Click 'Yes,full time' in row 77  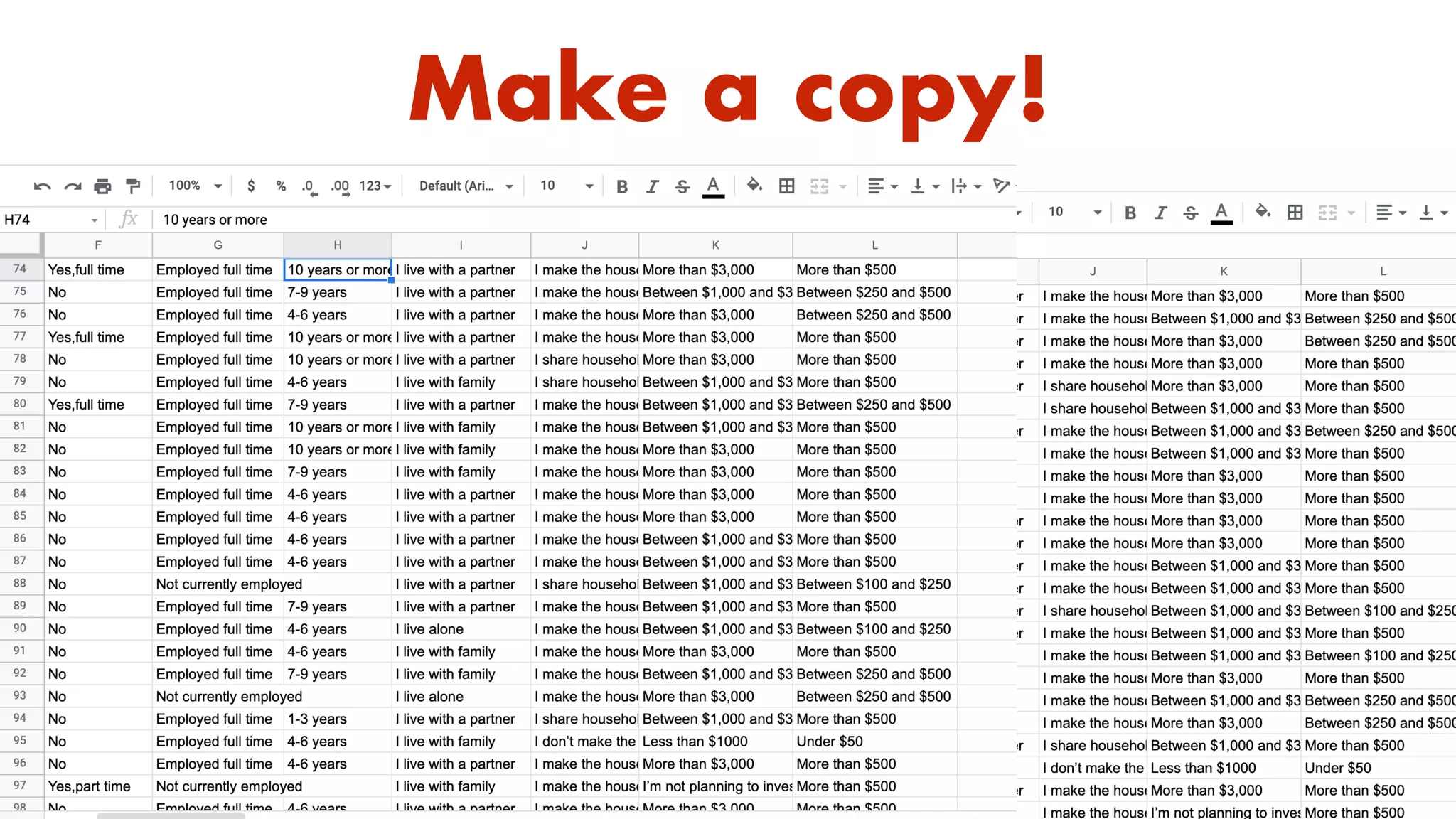[86, 337]
